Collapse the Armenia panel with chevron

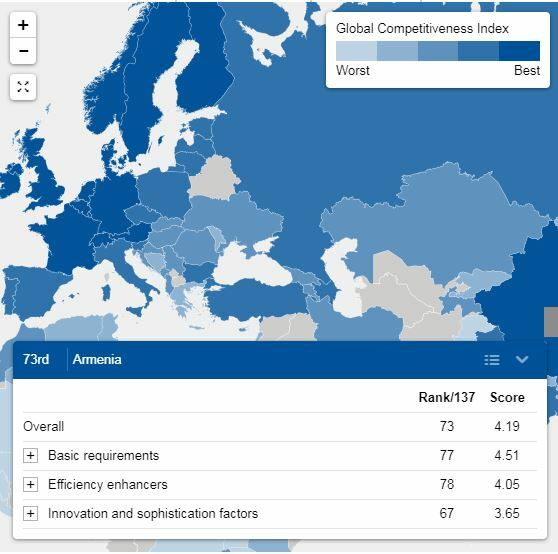522,360
